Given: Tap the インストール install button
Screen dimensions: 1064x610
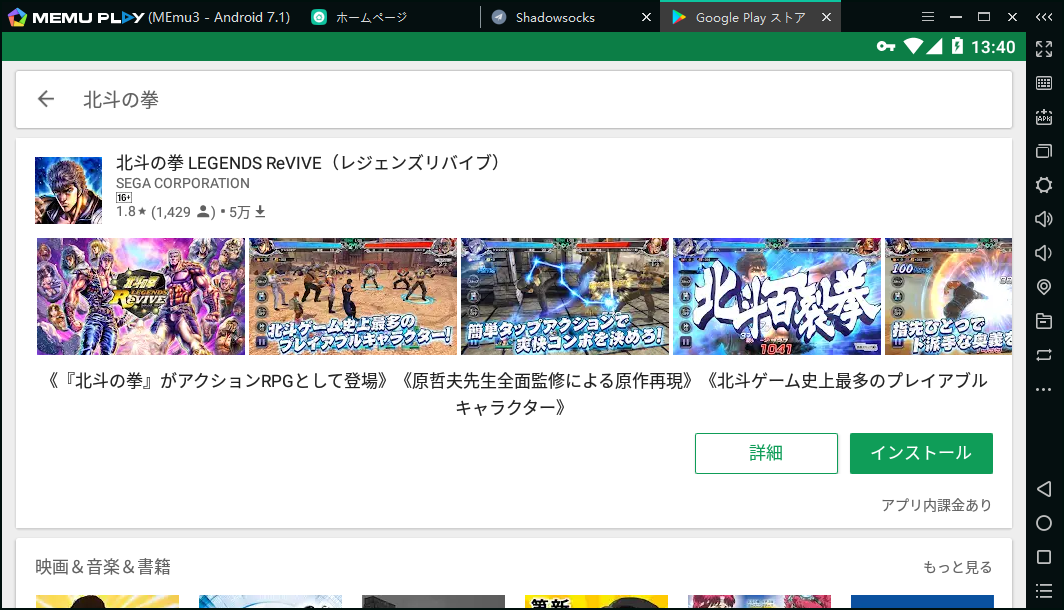Looking at the screenshot, I should pos(920,453).
